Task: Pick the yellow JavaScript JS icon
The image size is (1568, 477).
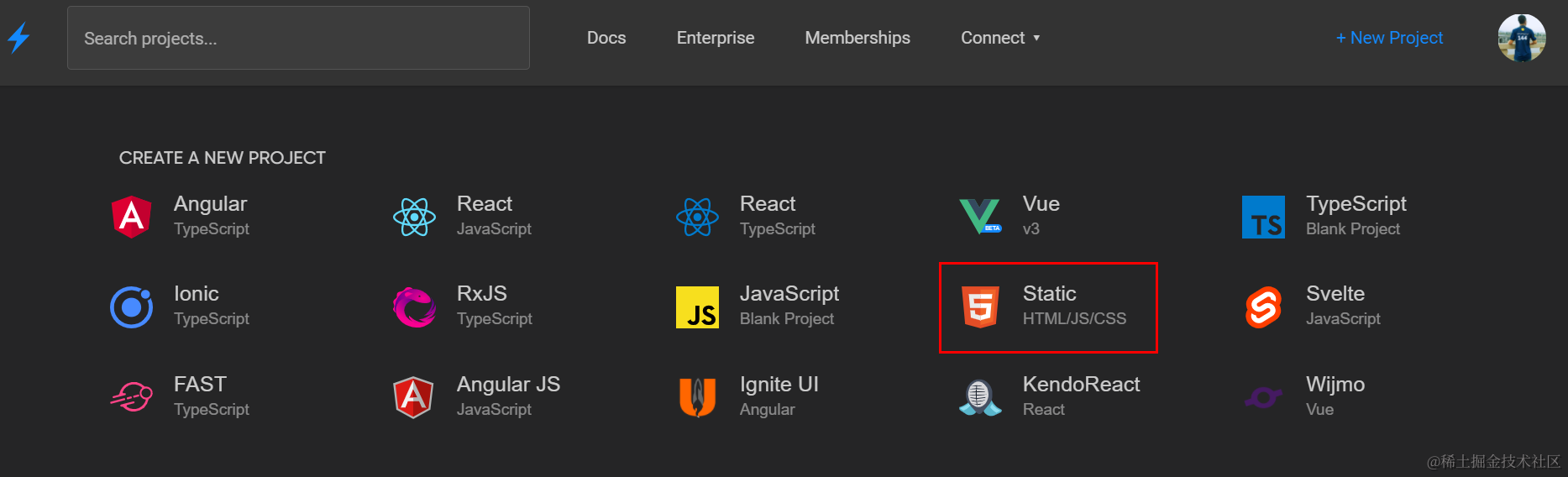Action: click(x=697, y=307)
